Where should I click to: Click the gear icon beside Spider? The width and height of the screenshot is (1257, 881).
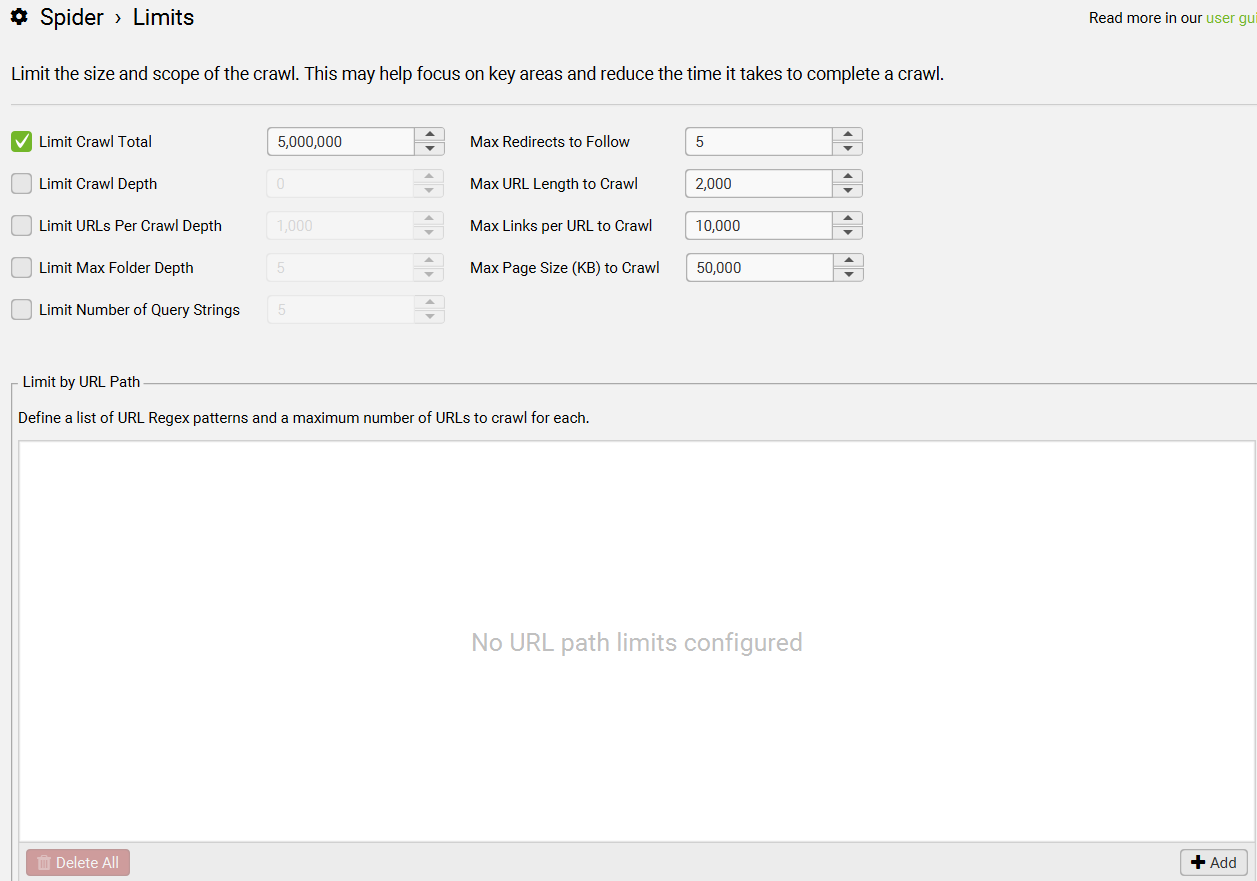click(x=19, y=17)
